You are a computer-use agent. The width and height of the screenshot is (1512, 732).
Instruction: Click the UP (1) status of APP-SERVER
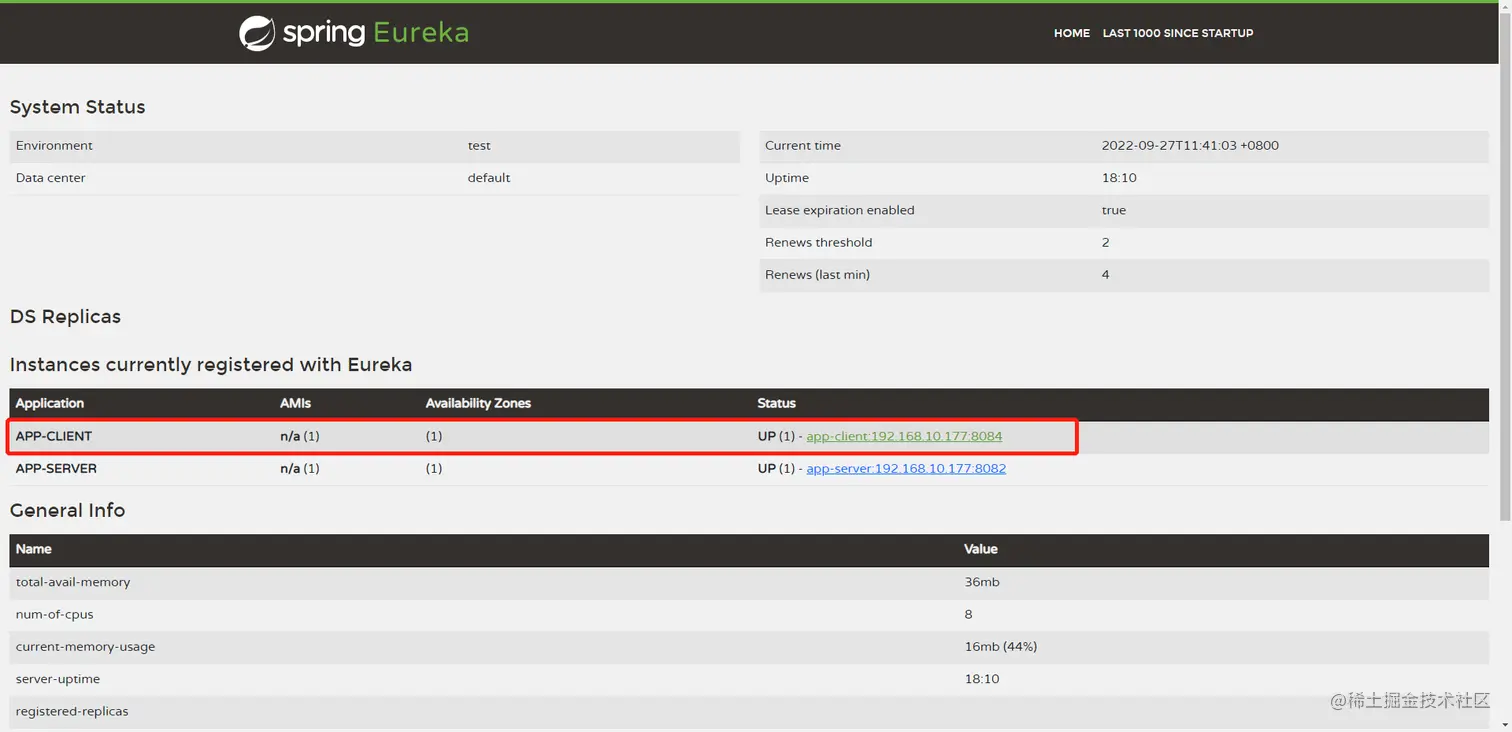(x=777, y=468)
